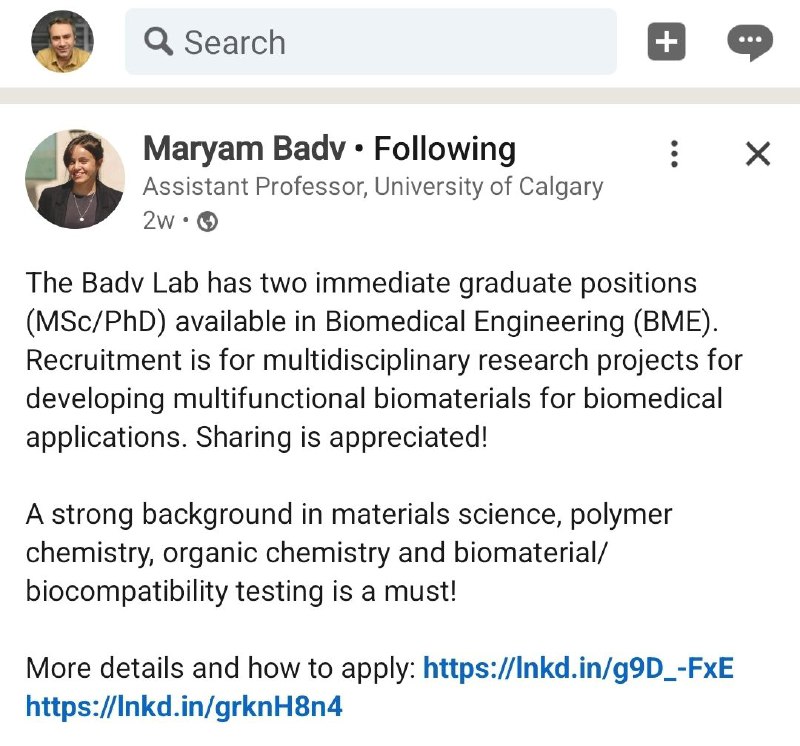Open your own profile avatar menu
Image resolution: width=800 pixels, height=746 pixels.
click(x=62, y=41)
